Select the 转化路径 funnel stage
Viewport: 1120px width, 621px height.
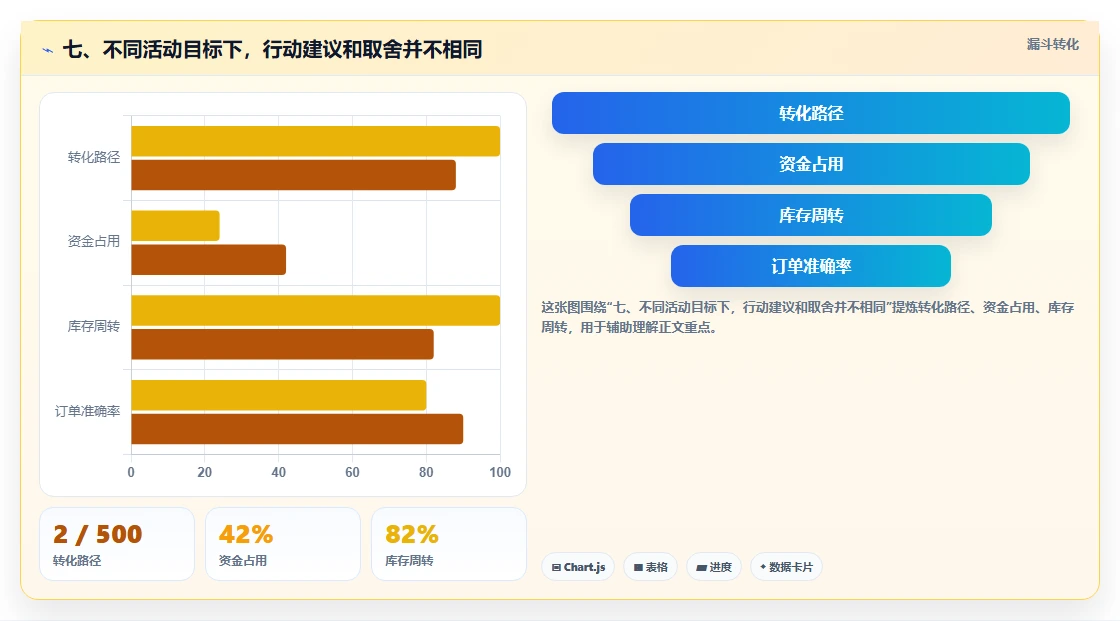(811, 113)
